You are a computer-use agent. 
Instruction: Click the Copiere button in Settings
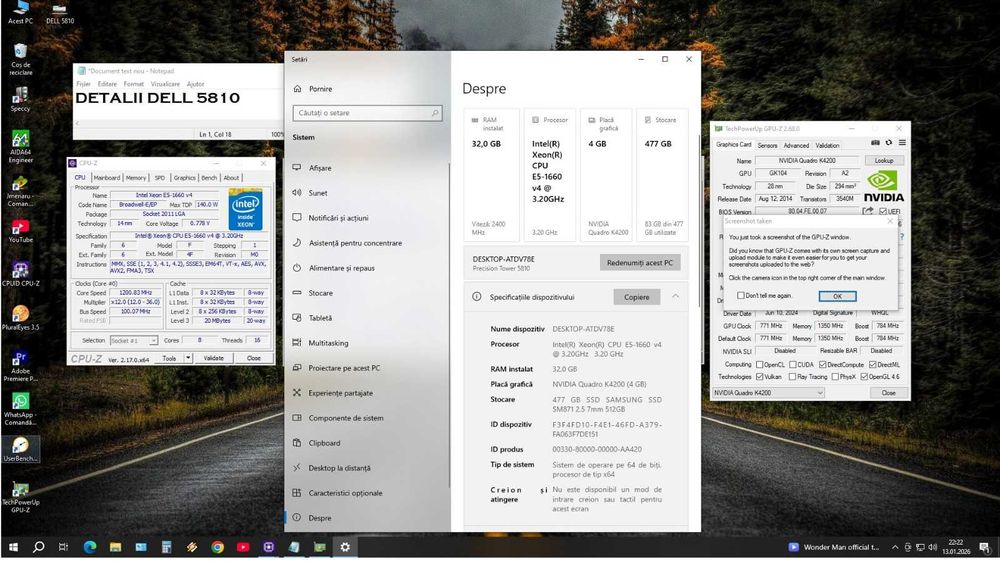[x=636, y=297]
